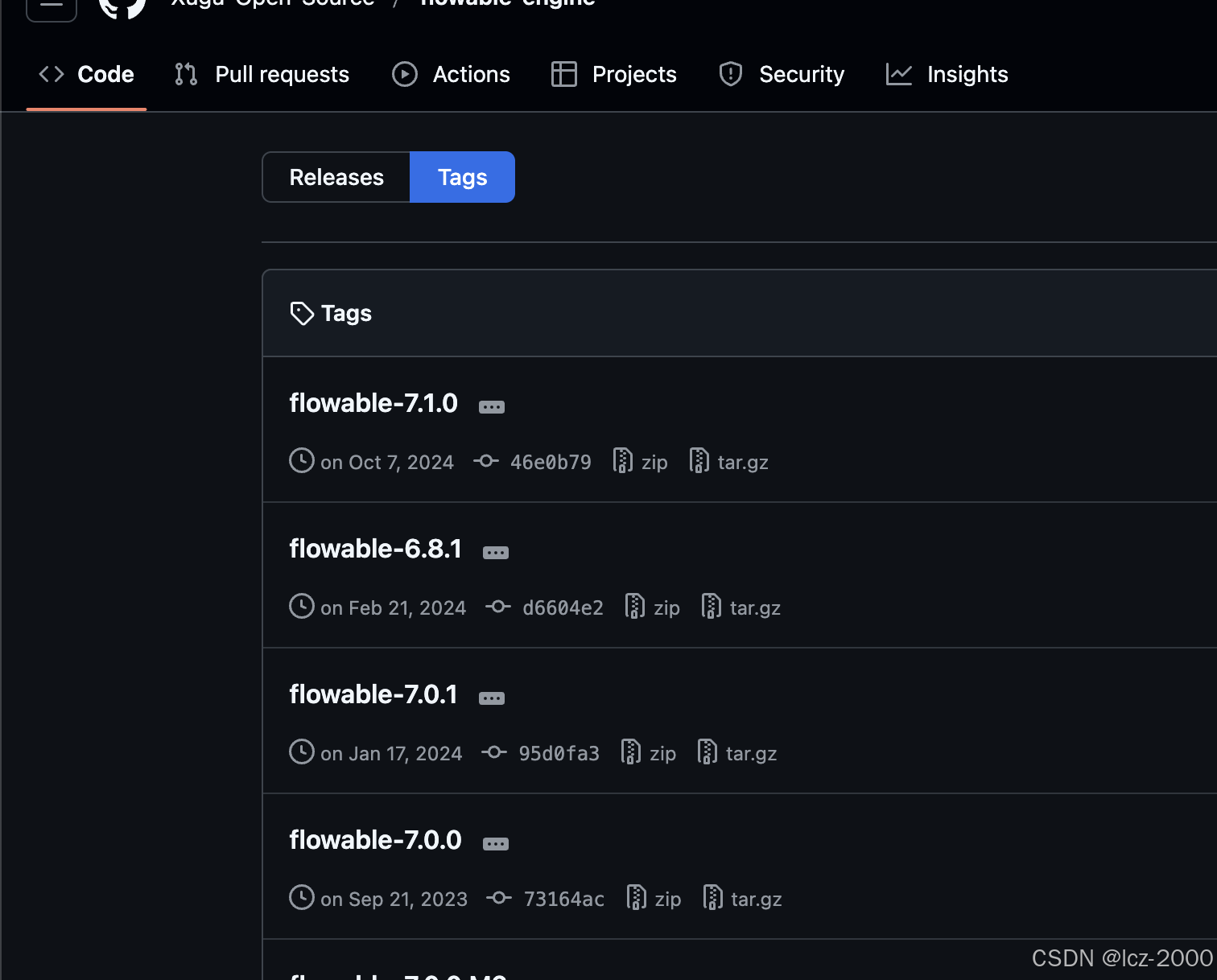Download tar.gz for flowable-7.0.0
This screenshot has width=1217, height=980.
(x=757, y=900)
